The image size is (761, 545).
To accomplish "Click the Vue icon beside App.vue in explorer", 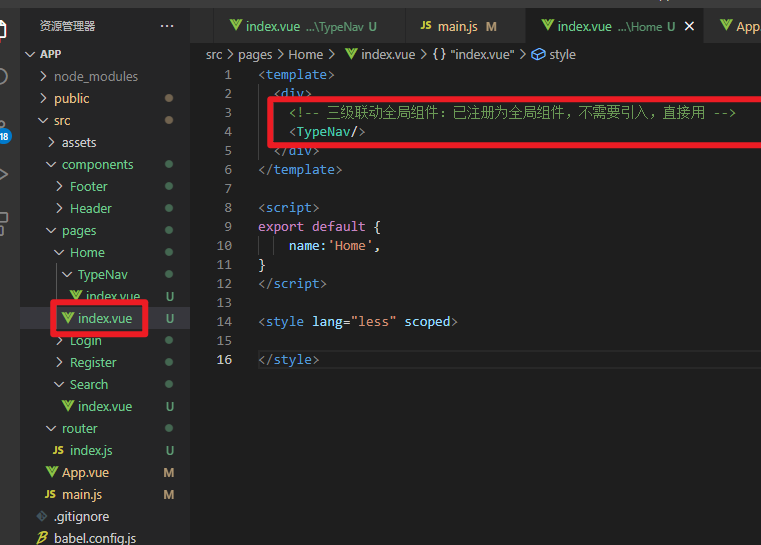I will 52,472.
